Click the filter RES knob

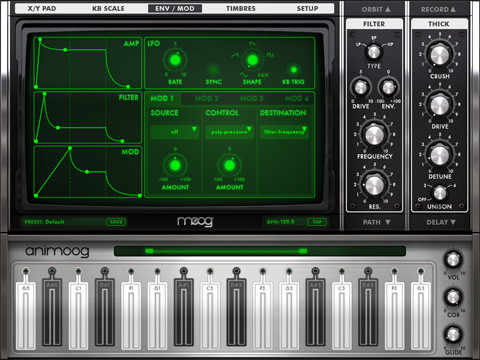tap(374, 185)
